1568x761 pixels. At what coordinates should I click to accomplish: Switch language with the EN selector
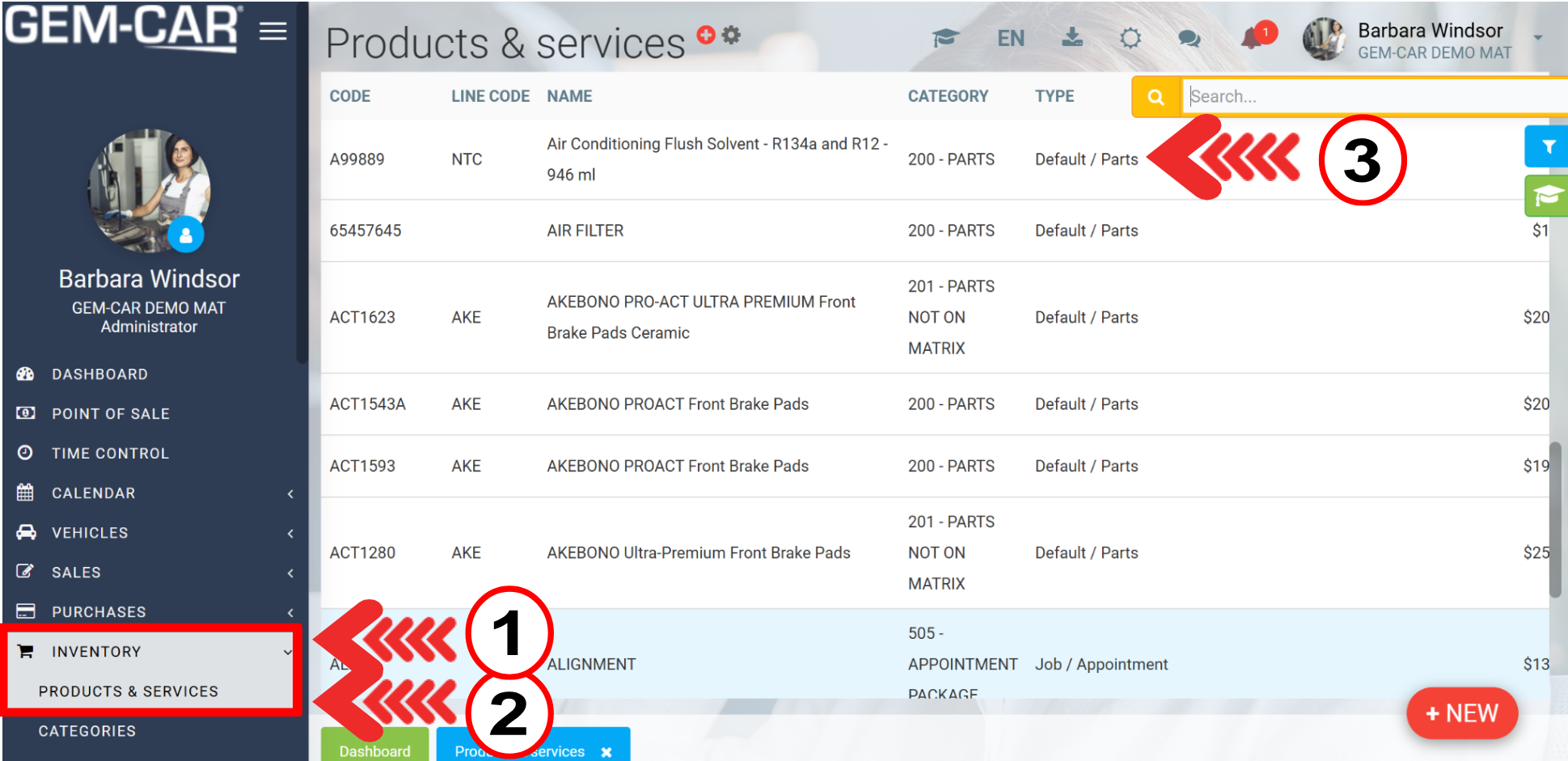click(x=1010, y=38)
